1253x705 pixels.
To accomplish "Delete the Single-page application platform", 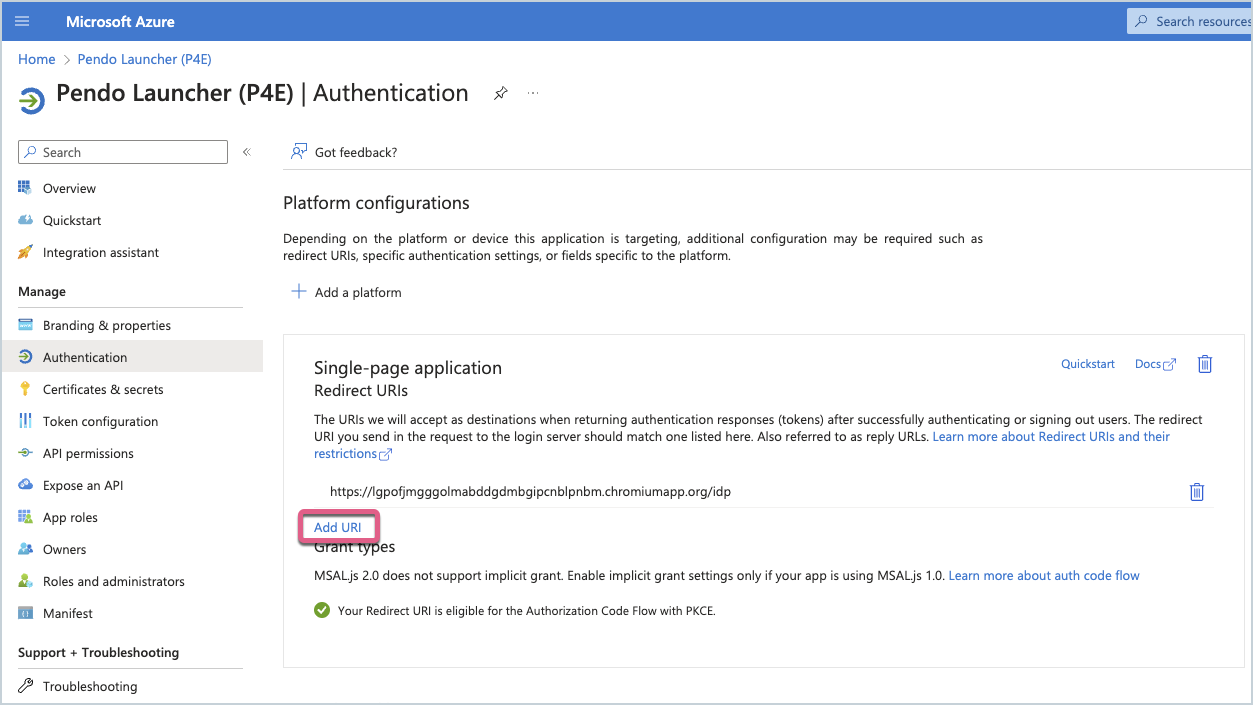I will (1205, 364).
